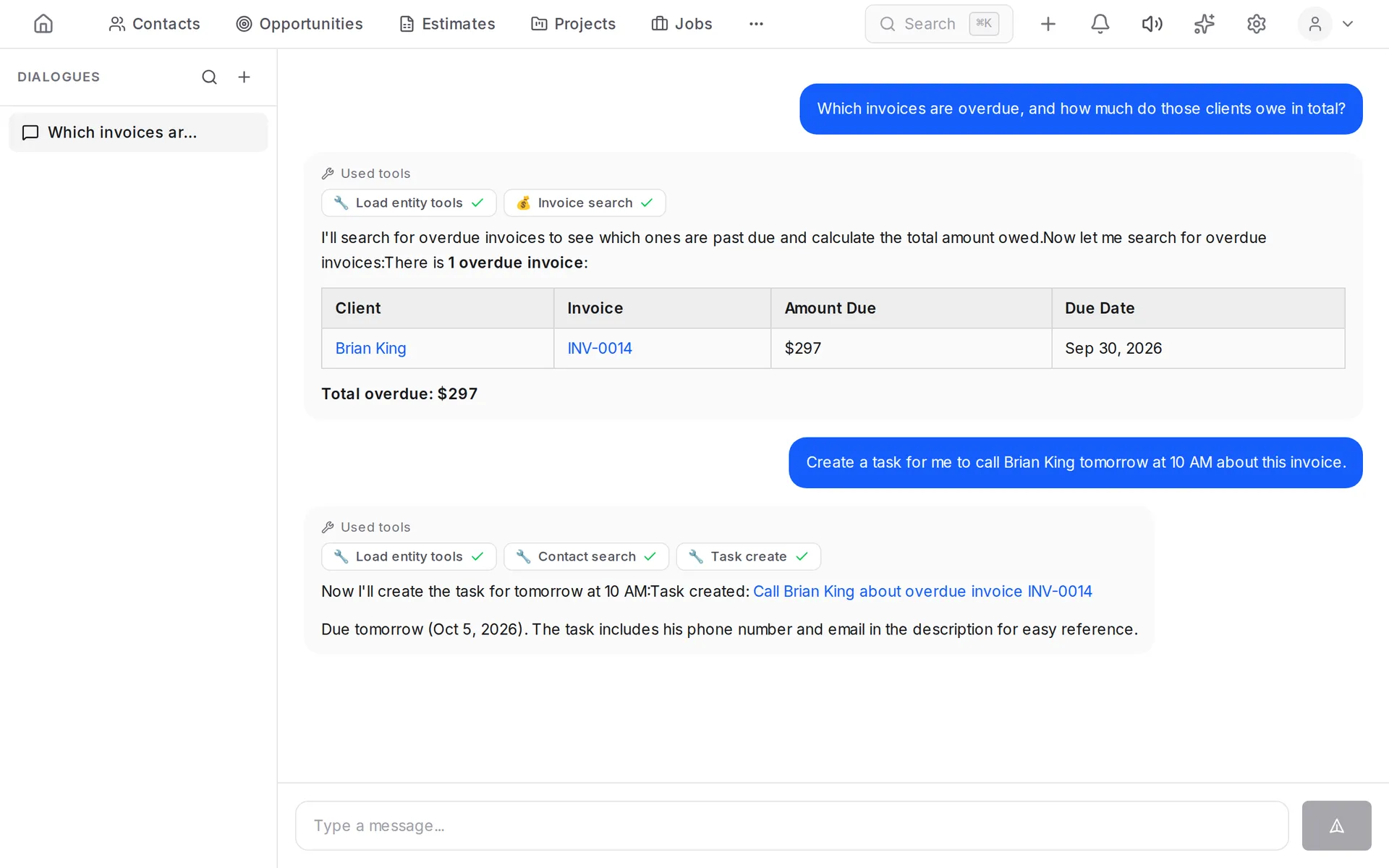This screenshot has height=868, width=1389.
Task: Open the Estimates section
Action: point(447,24)
